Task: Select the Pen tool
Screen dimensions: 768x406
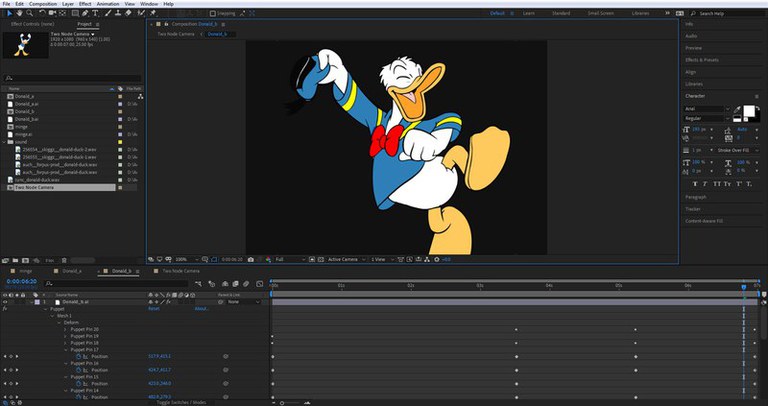Action: point(85,13)
